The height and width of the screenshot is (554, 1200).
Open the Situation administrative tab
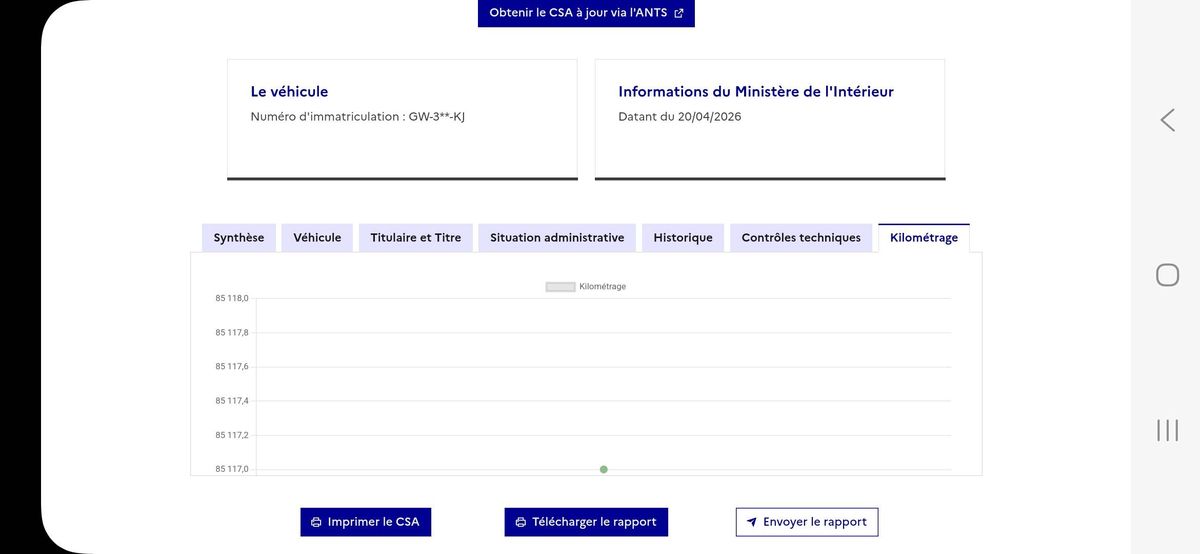(x=557, y=238)
